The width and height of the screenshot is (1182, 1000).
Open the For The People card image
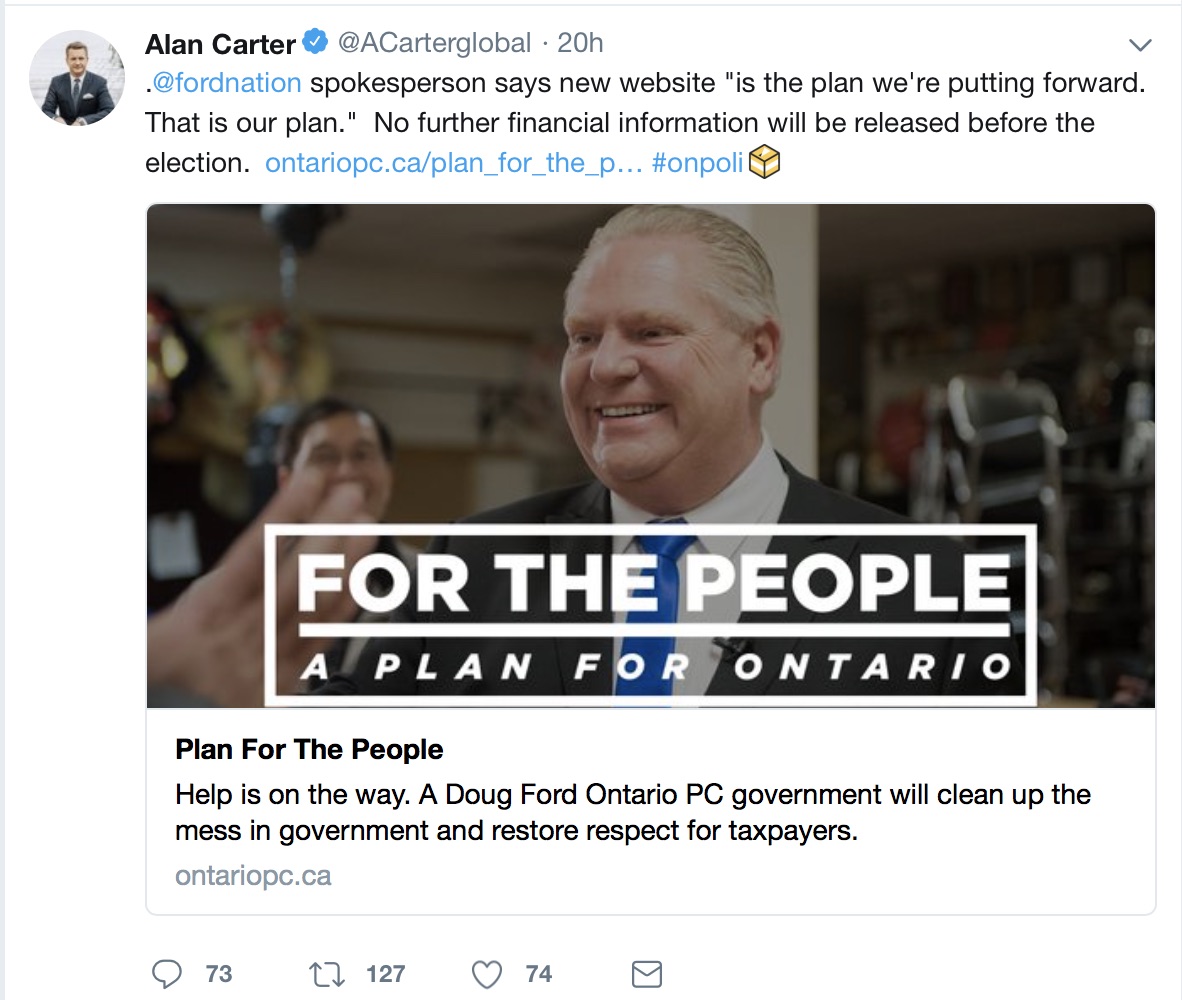651,456
